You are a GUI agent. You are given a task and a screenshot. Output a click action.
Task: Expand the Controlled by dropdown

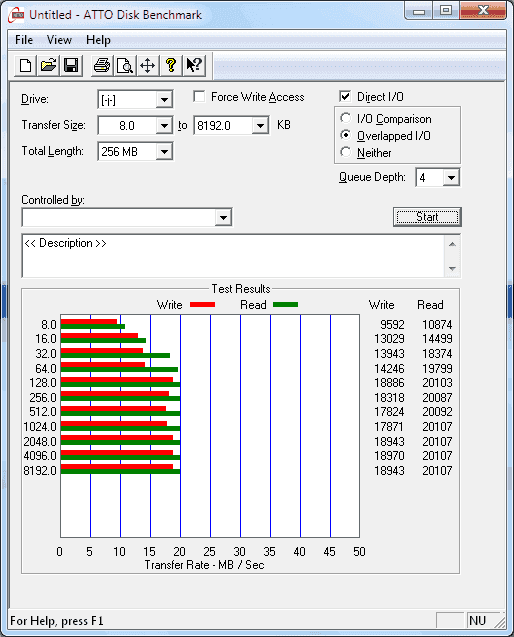pos(223,217)
